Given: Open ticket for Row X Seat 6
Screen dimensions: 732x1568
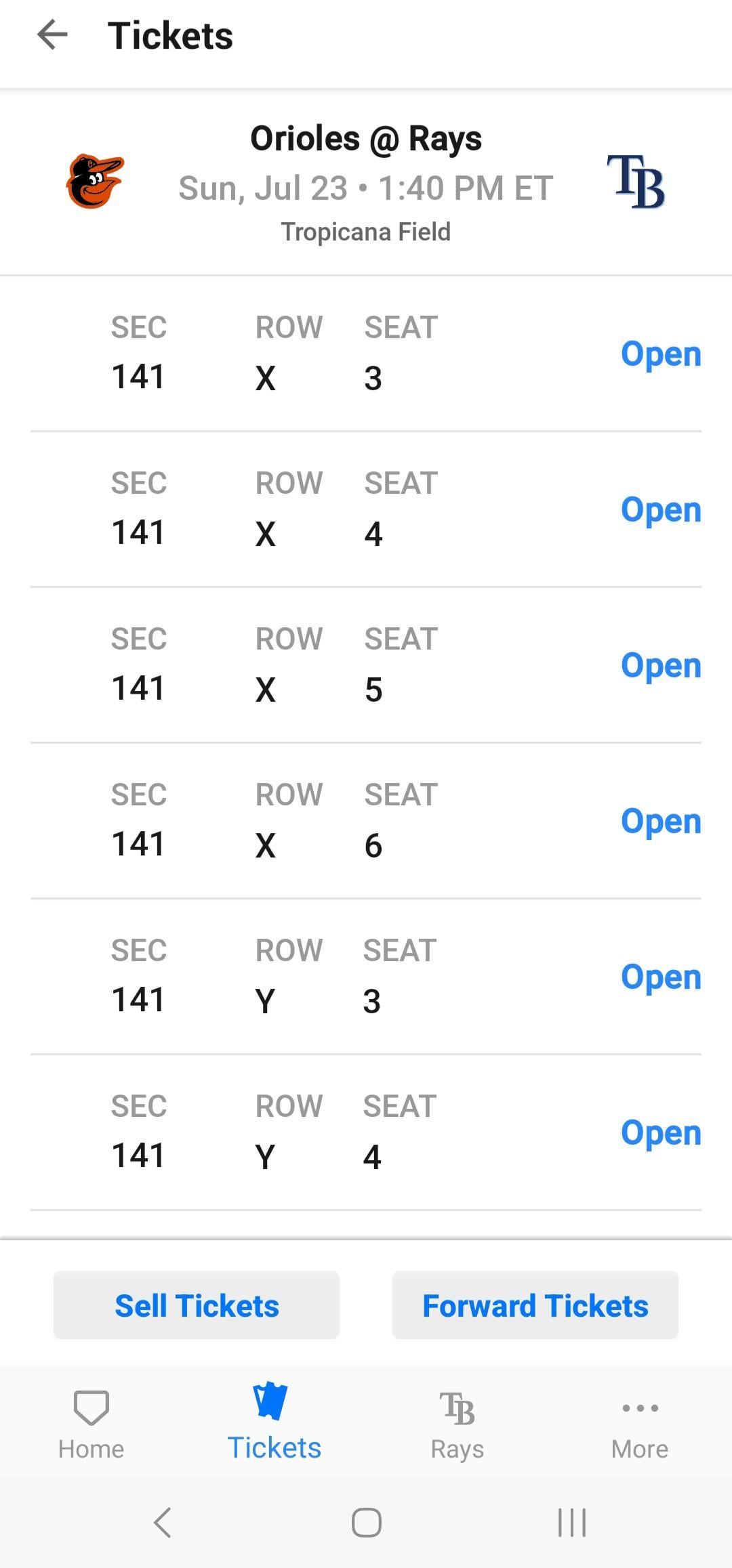Looking at the screenshot, I should (x=661, y=822).
